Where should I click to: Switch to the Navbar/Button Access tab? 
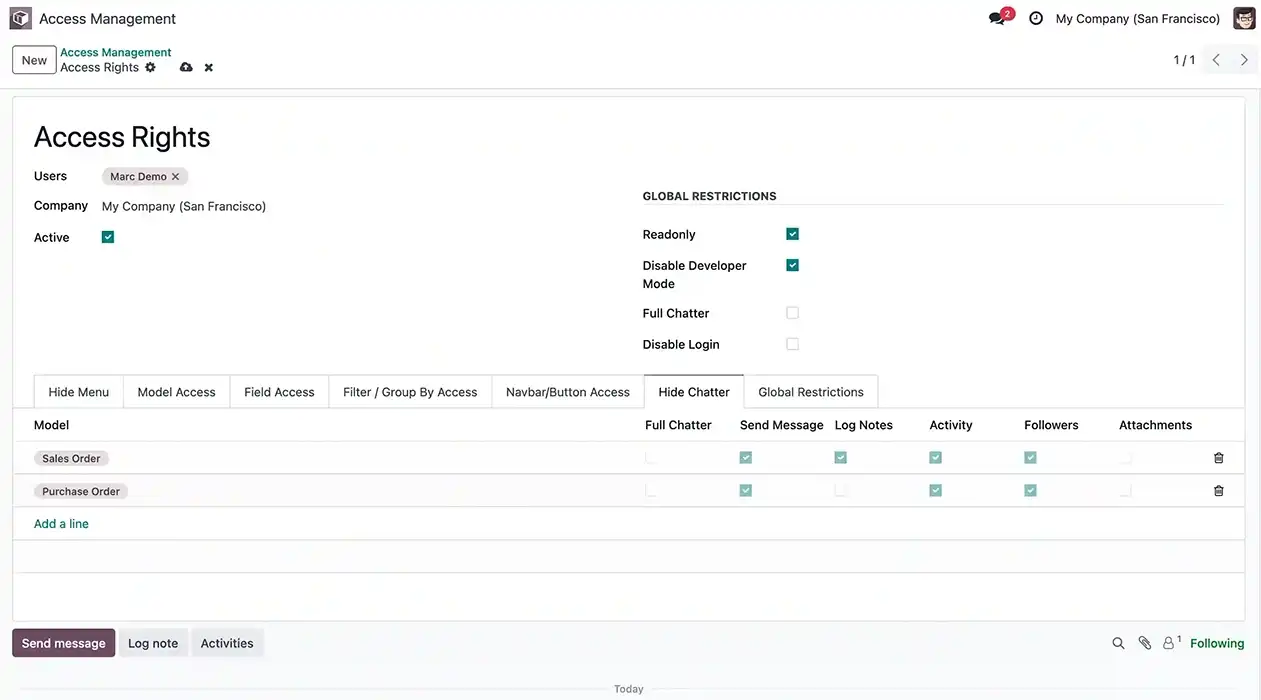pyautogui.click(x=567, y=392)
